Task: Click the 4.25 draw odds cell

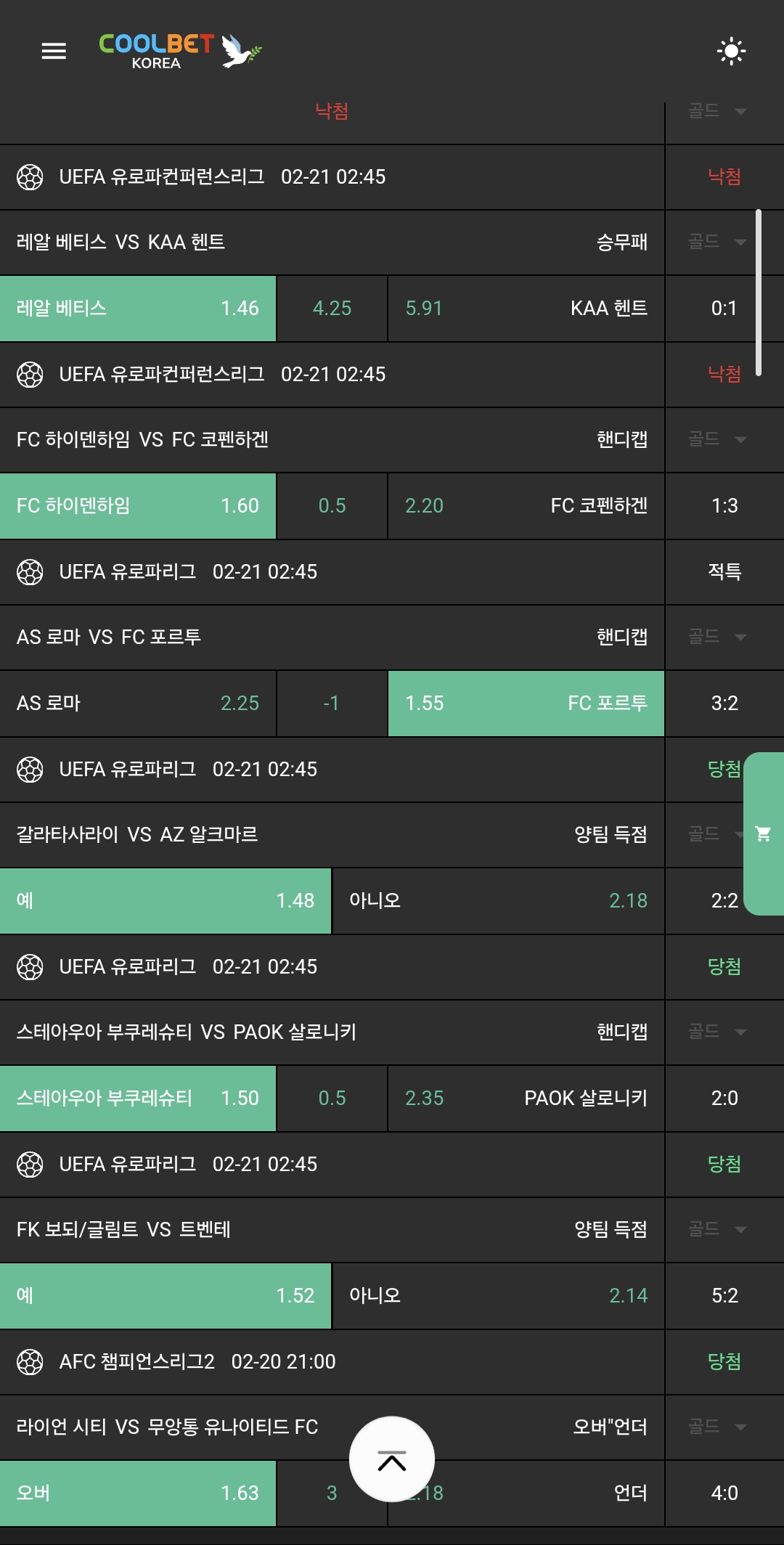Action: 332,309
